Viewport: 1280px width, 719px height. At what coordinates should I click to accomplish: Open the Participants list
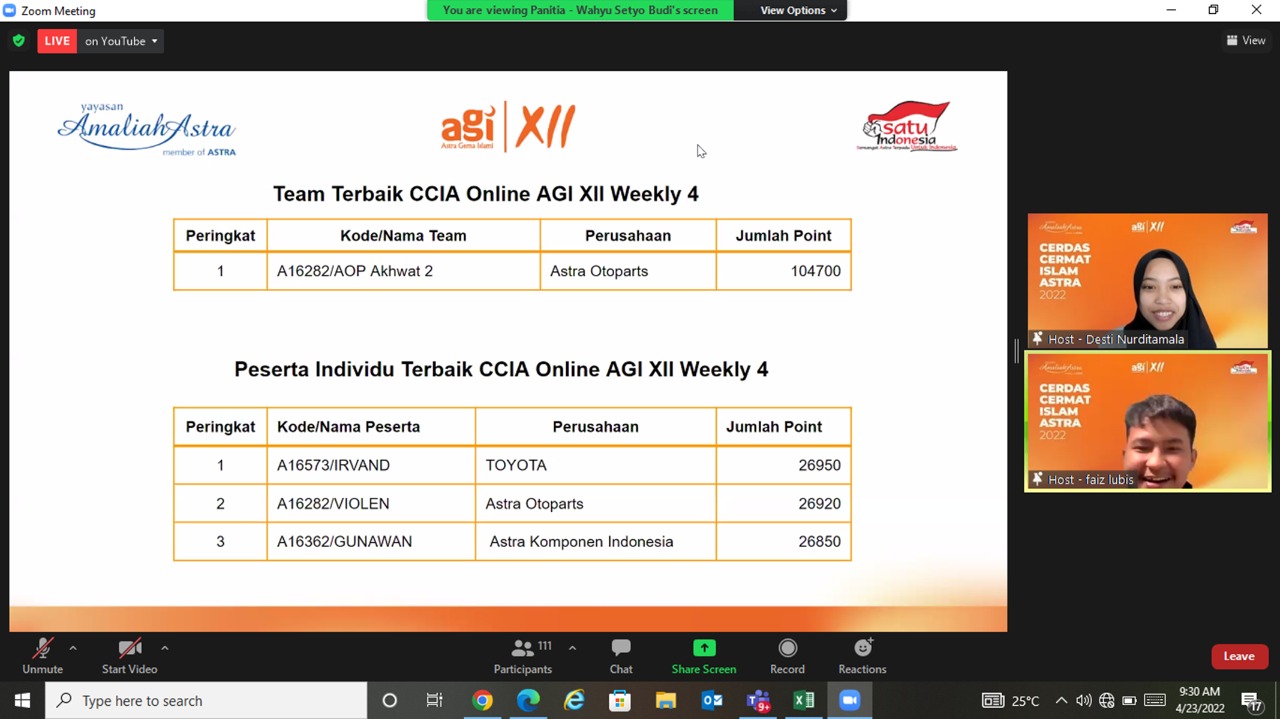tap(522, 656)
